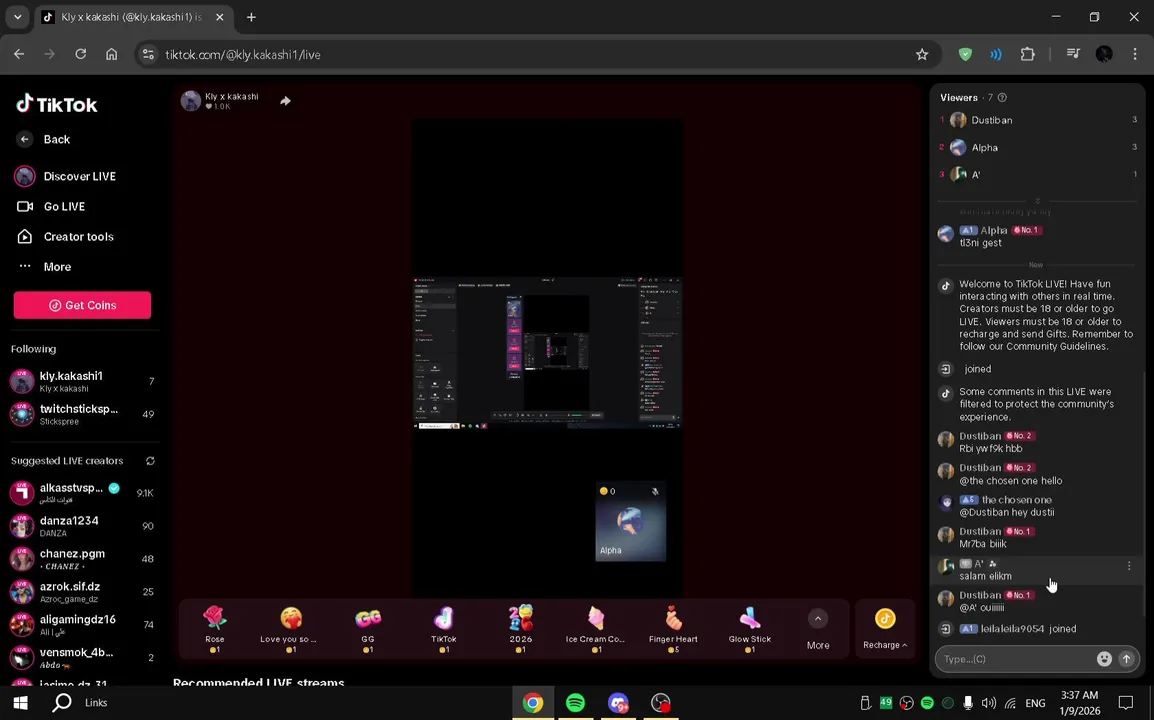Send the TikTok gift

tap(444, 628)
